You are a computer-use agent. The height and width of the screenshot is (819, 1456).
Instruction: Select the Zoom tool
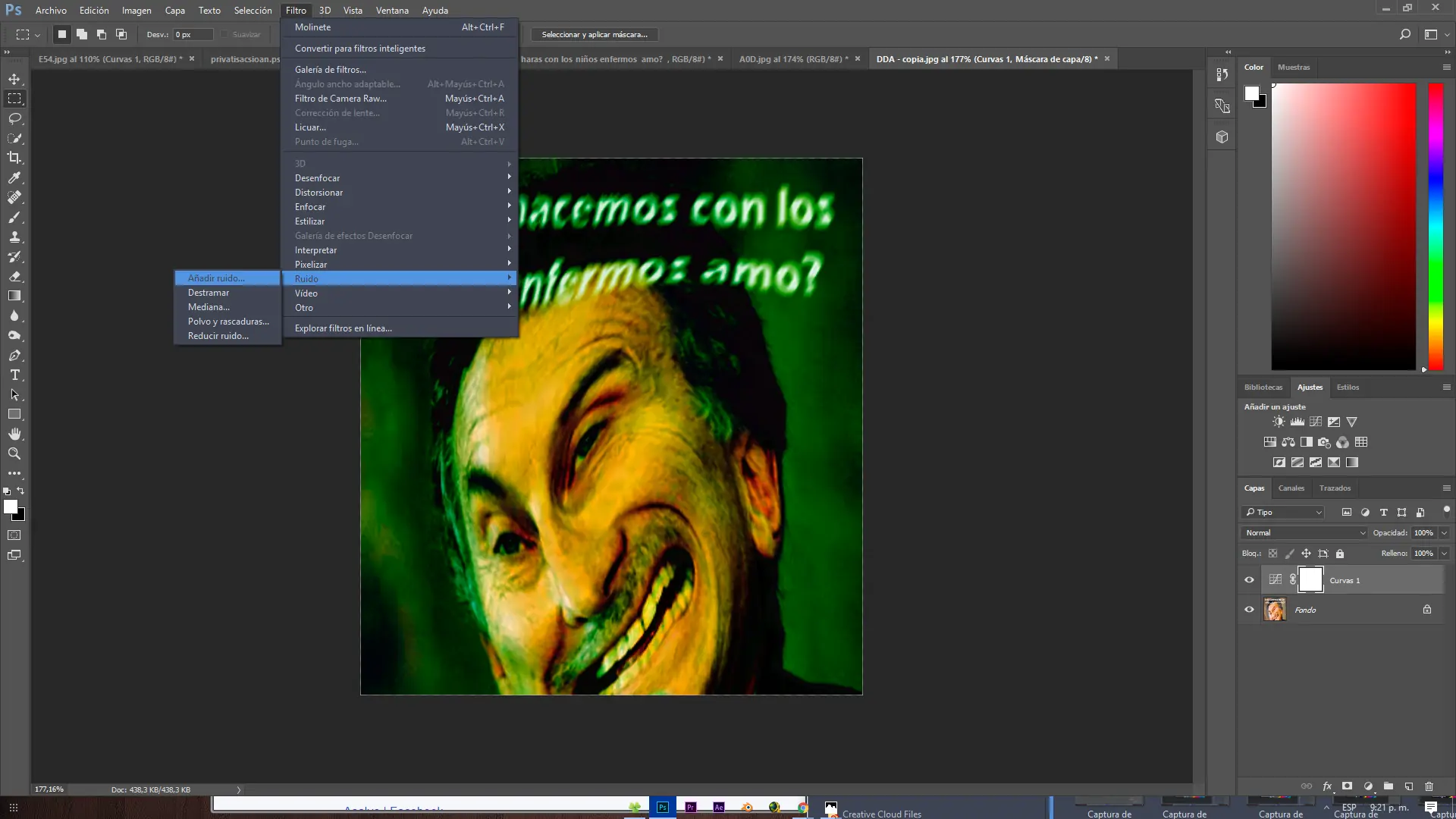click(14, 453)
